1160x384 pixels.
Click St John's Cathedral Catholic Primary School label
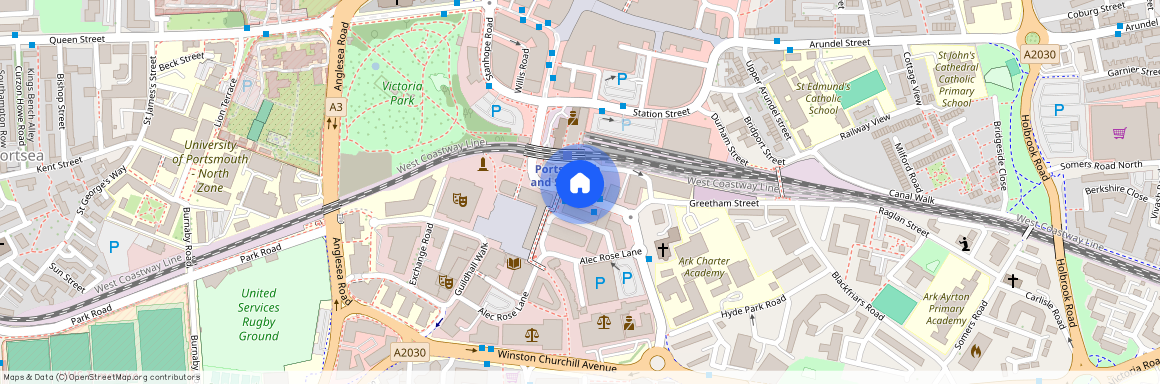tap(957, 79)
